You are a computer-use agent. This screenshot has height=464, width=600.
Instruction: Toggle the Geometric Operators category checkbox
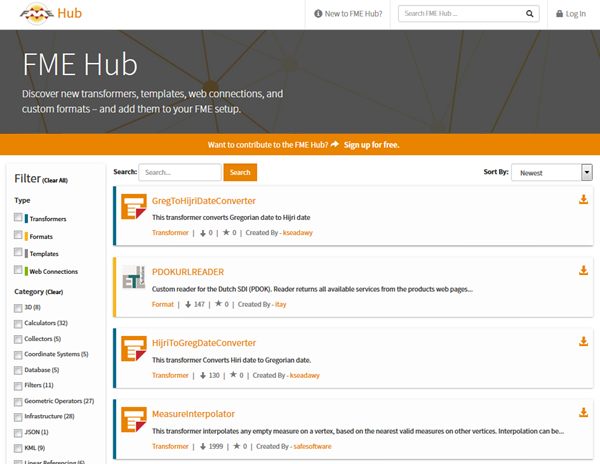pyautogui.click(x=18, y=402)
